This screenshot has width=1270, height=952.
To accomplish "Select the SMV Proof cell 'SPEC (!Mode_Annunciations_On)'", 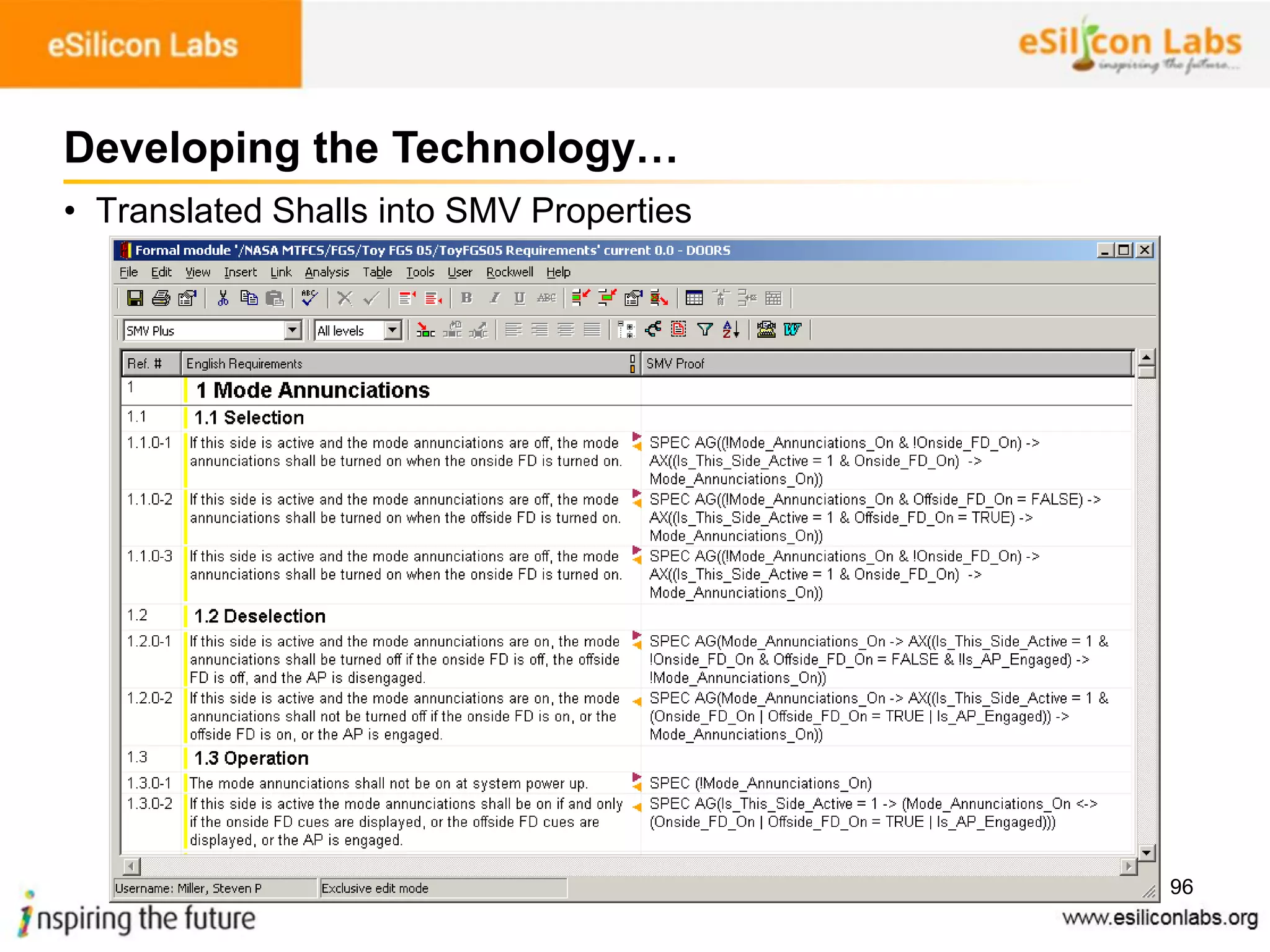I will [x=760, y=783].
